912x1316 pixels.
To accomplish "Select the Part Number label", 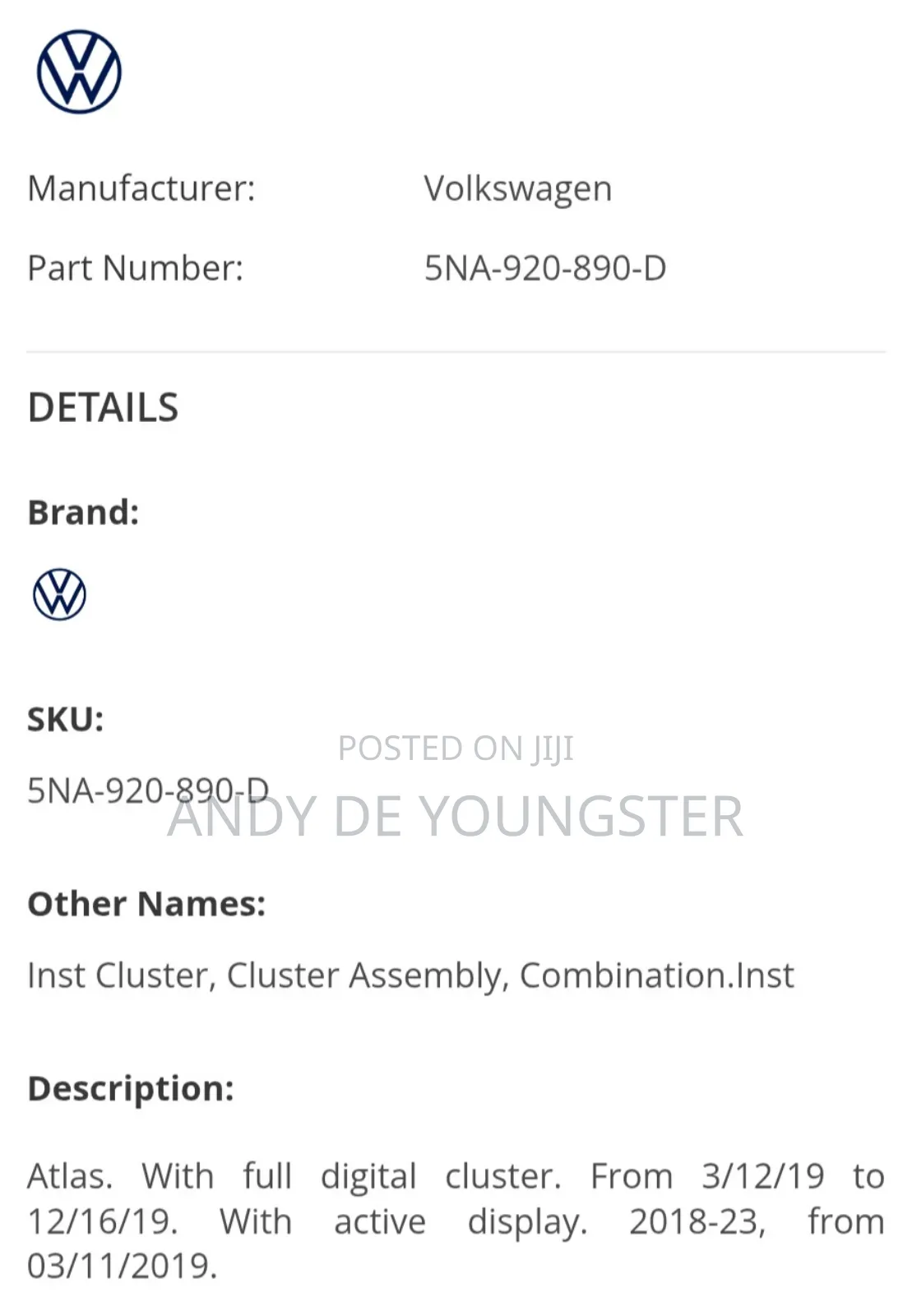I will 136,268.
